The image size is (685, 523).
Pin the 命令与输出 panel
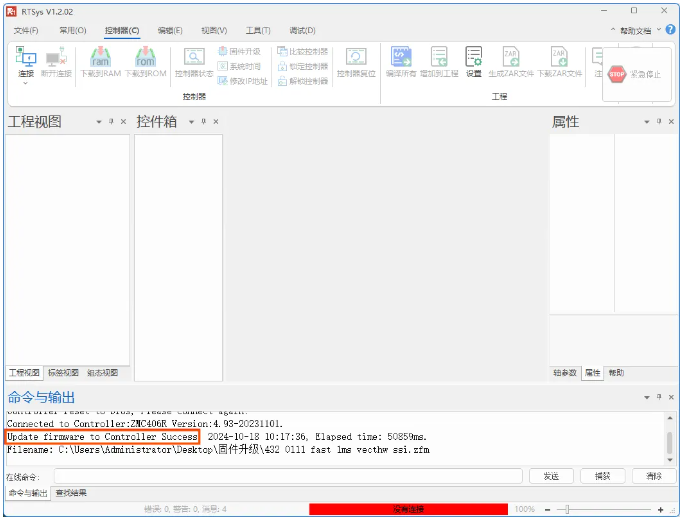pos(659,397)
